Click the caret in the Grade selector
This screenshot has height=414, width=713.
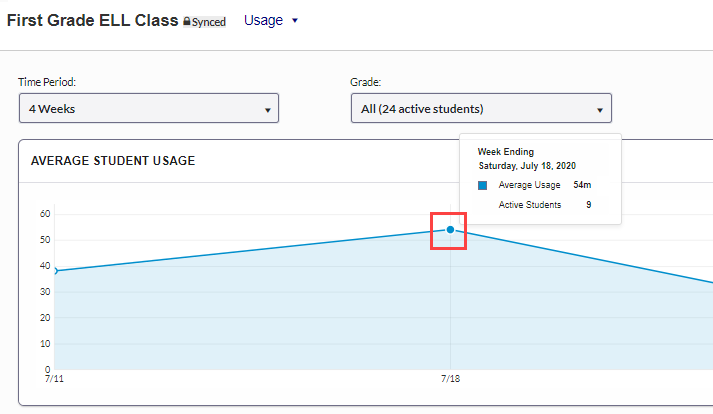pyautogui.click(x=599, y=109)
